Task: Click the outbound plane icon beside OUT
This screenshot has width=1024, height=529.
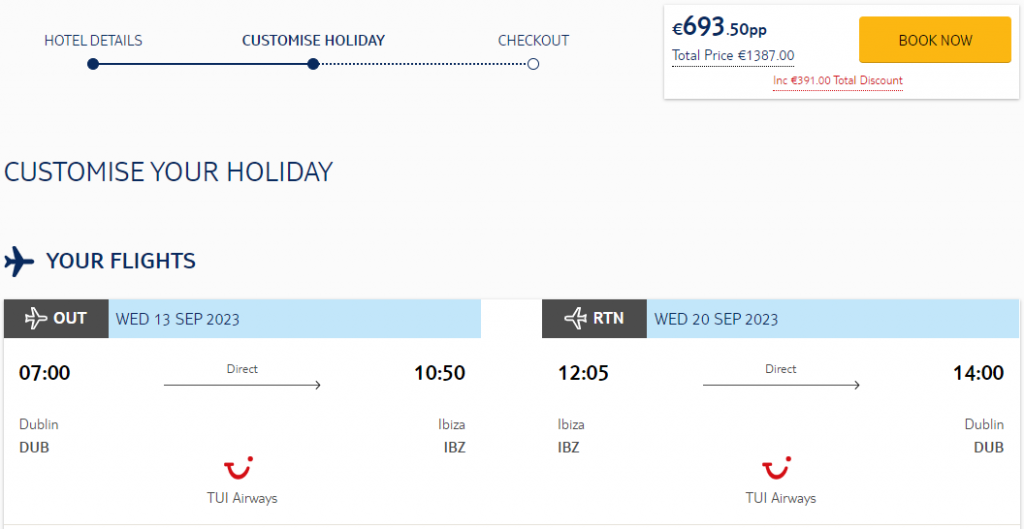Action: coord(36,319)
